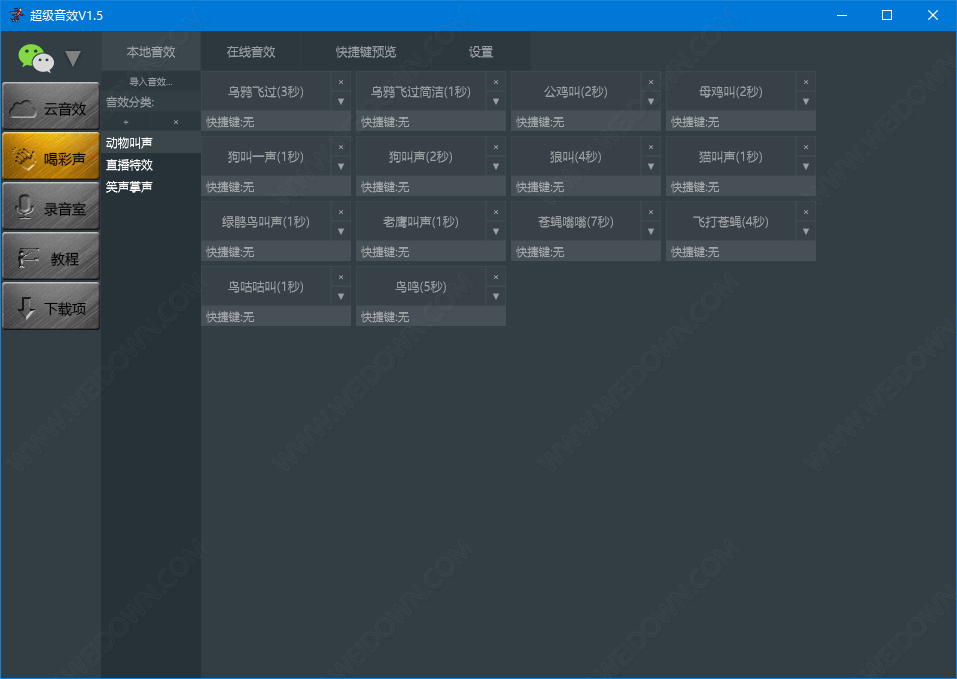Select the 喝彩声 sidebar button
The image size is (957, 679).
click(x=51, y=156)
